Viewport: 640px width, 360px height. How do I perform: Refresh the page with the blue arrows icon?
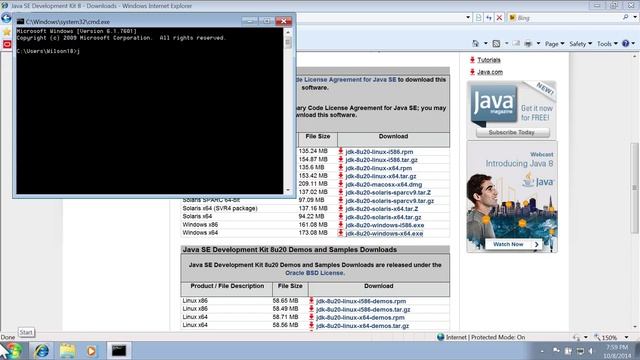point(489,18)
